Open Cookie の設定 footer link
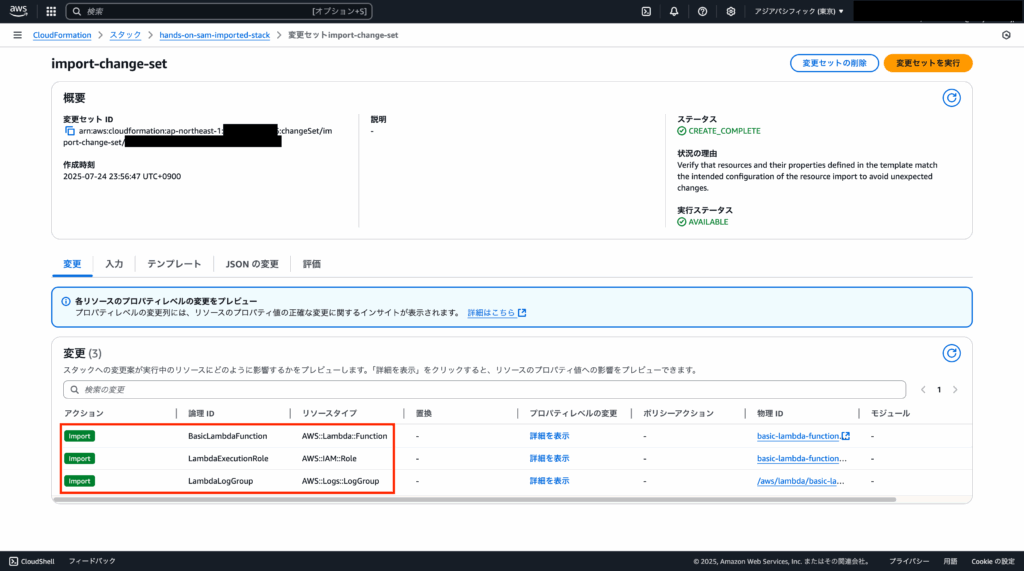 point(993,561)
